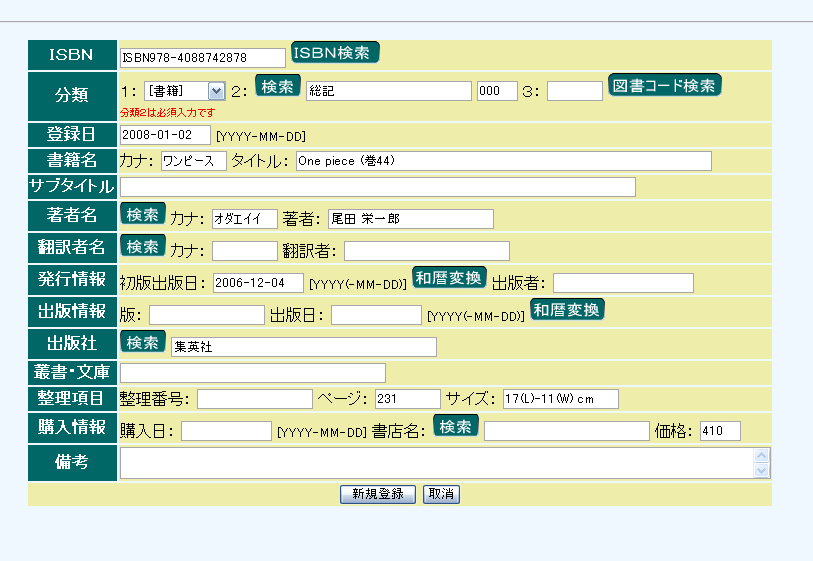Click 検索 button in 分類 row
The image size is (813, 561).
click(x=278, y=86)
